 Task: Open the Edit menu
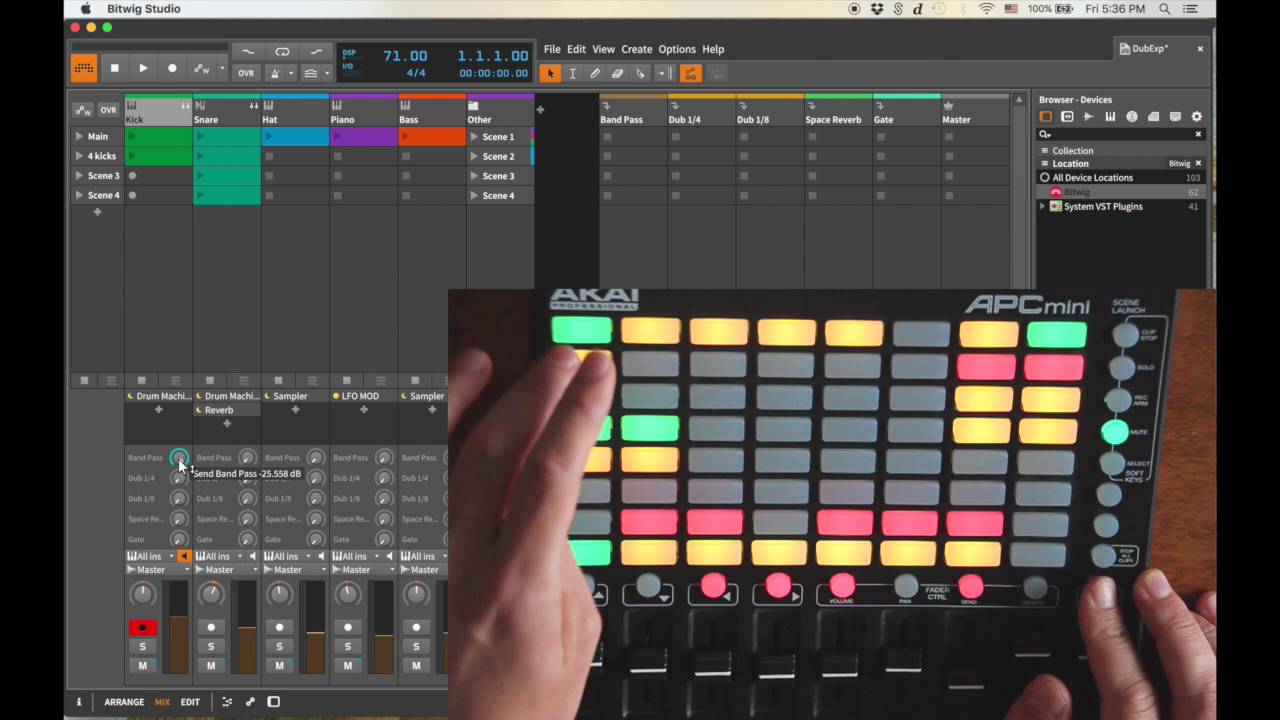[577, 49]
